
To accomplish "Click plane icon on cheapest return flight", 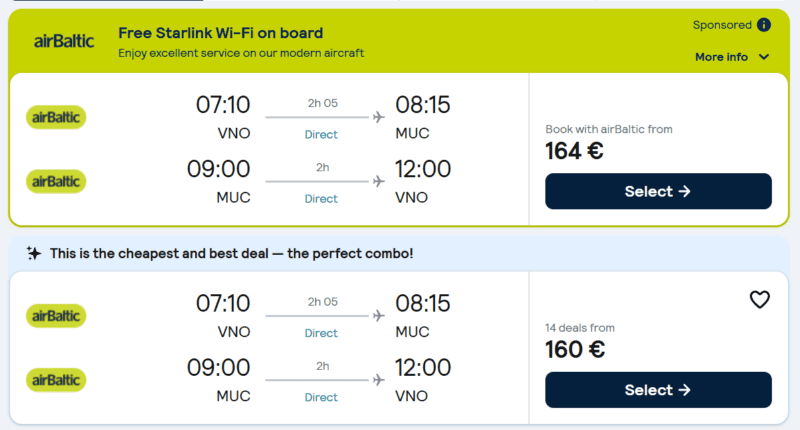I will pos(378,380).
